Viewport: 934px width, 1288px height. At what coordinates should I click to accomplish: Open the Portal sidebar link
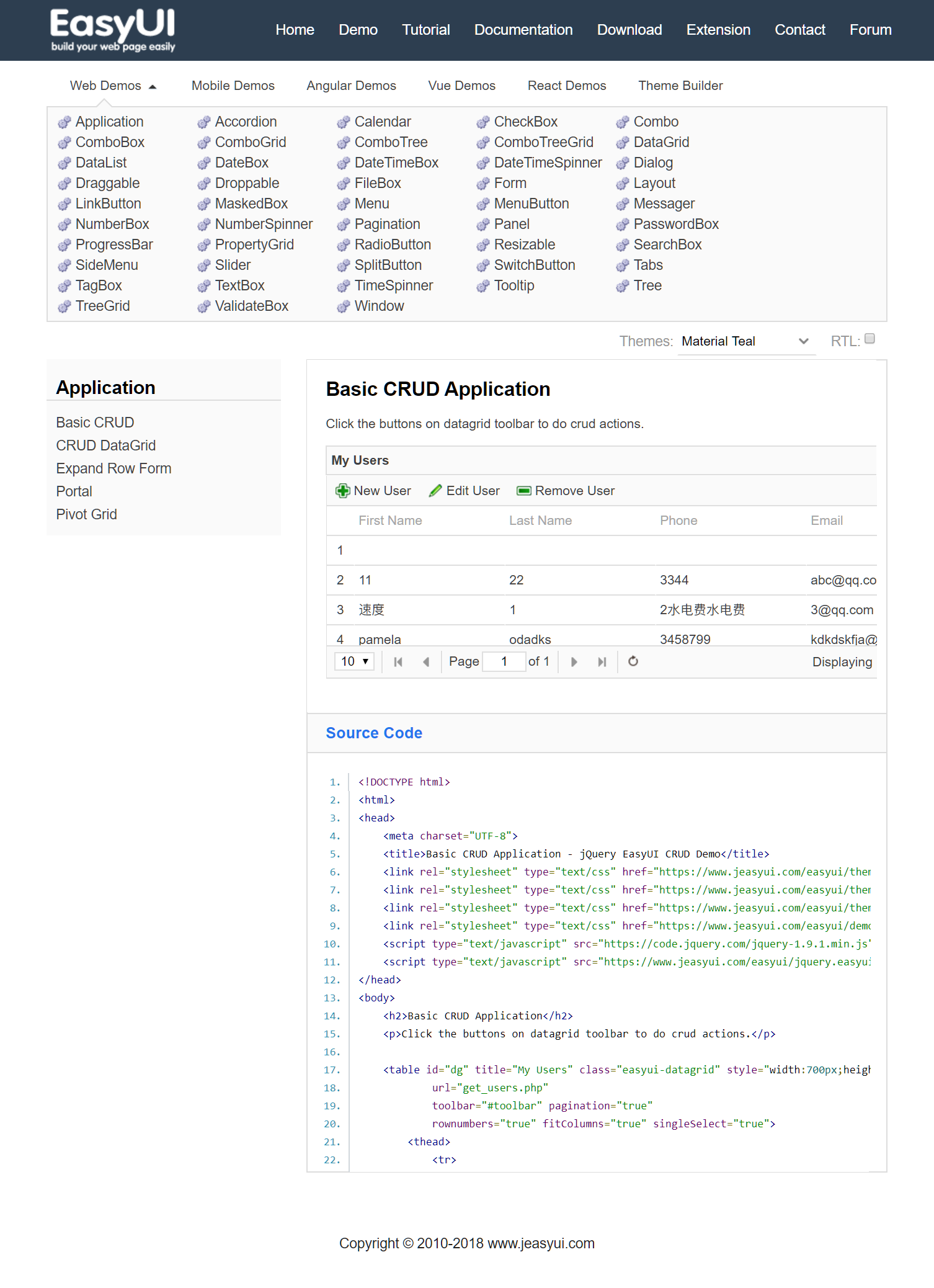74,491
